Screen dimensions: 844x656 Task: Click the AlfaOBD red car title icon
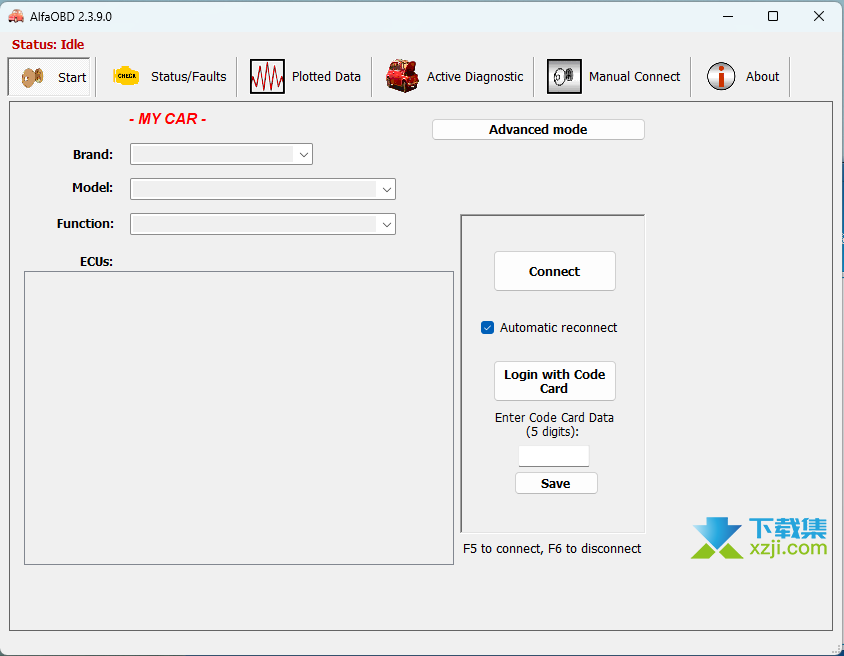coord(16,16)
